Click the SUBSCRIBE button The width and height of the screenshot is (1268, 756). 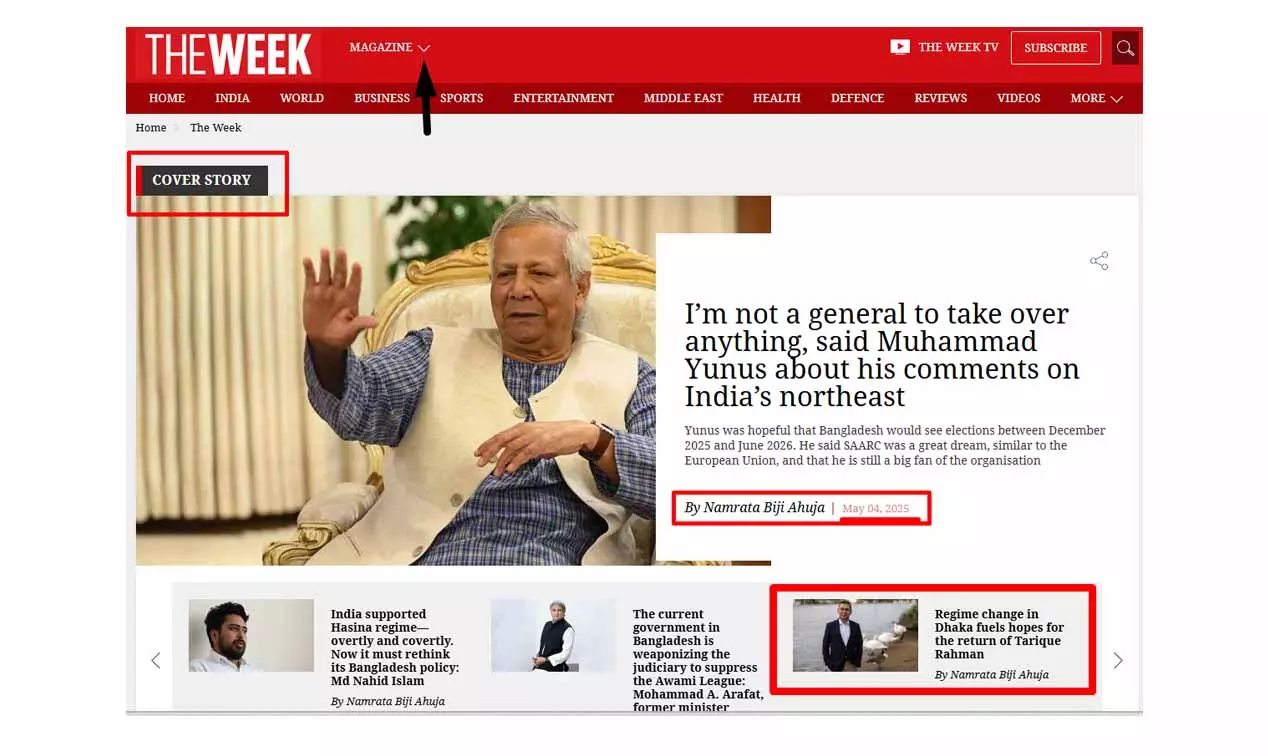tap(1055, 48)
